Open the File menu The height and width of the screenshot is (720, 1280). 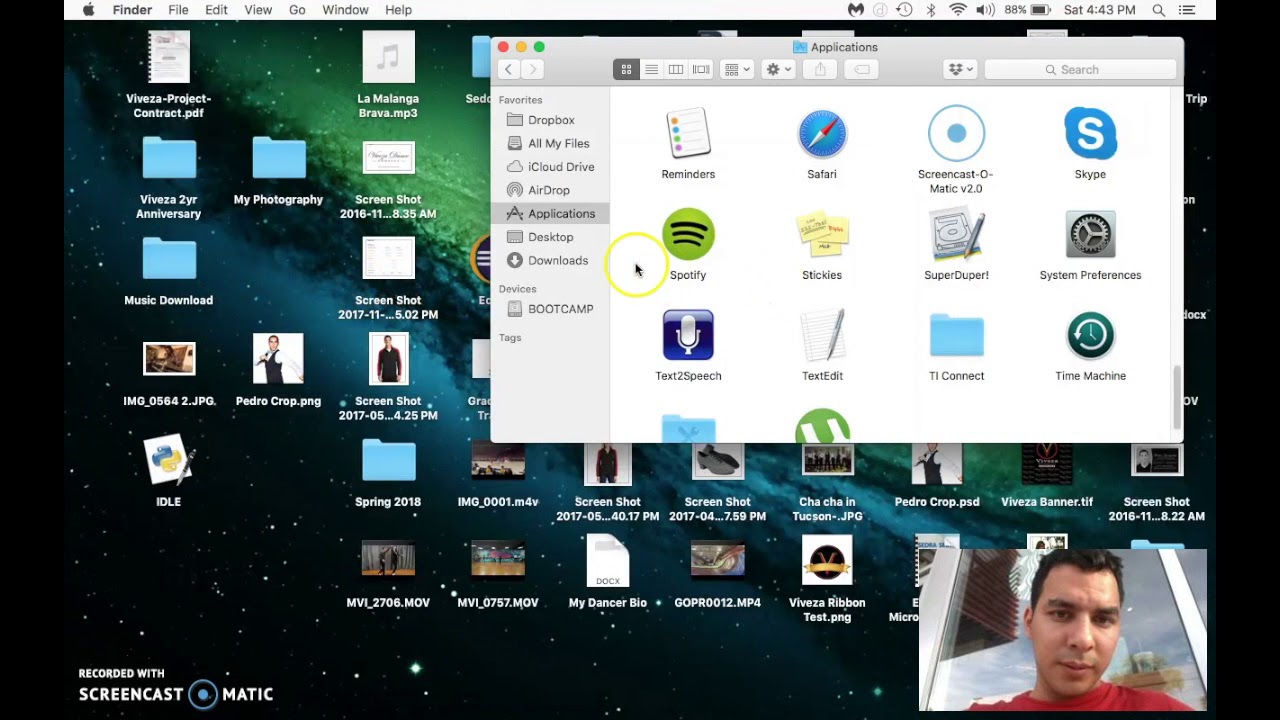(x=178, y=10)
